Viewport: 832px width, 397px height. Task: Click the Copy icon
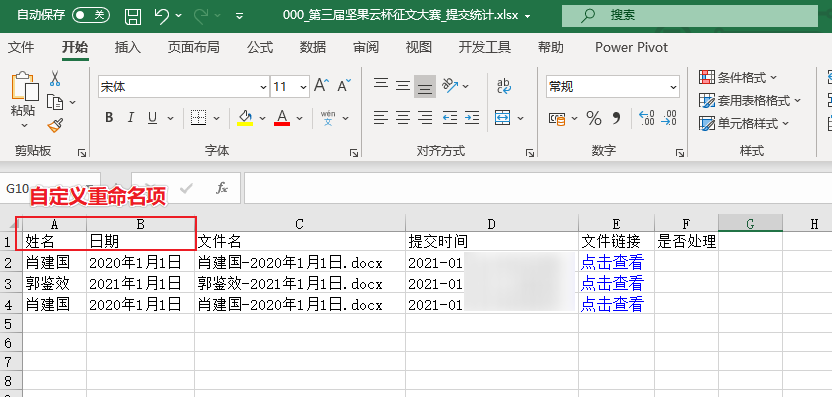(55, 101)
